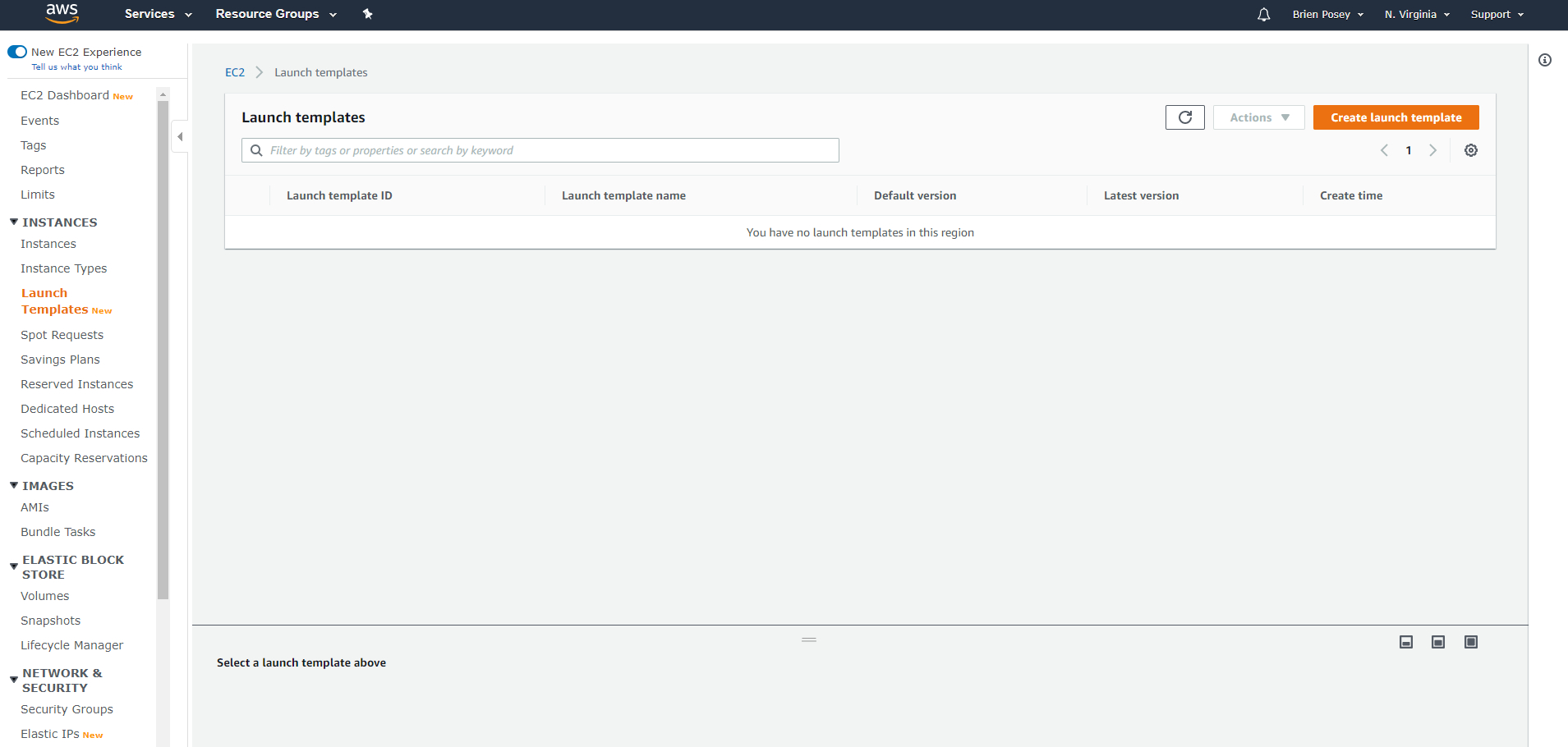Open the Security Groups page link
This screenshot has height=747, width=1568.
[x=67, y=709]
